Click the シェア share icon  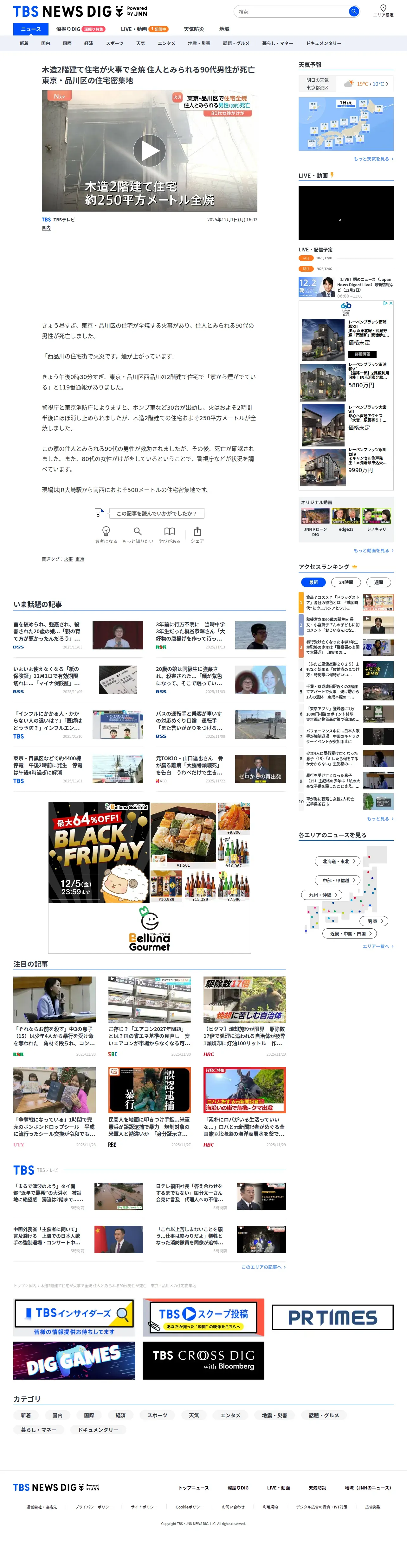[197, 531]
